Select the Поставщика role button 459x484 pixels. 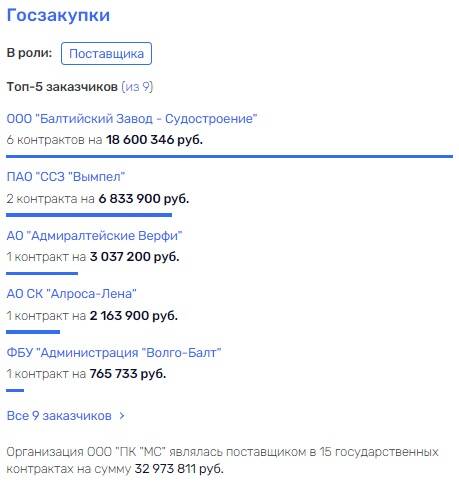[x=106, y=54]
